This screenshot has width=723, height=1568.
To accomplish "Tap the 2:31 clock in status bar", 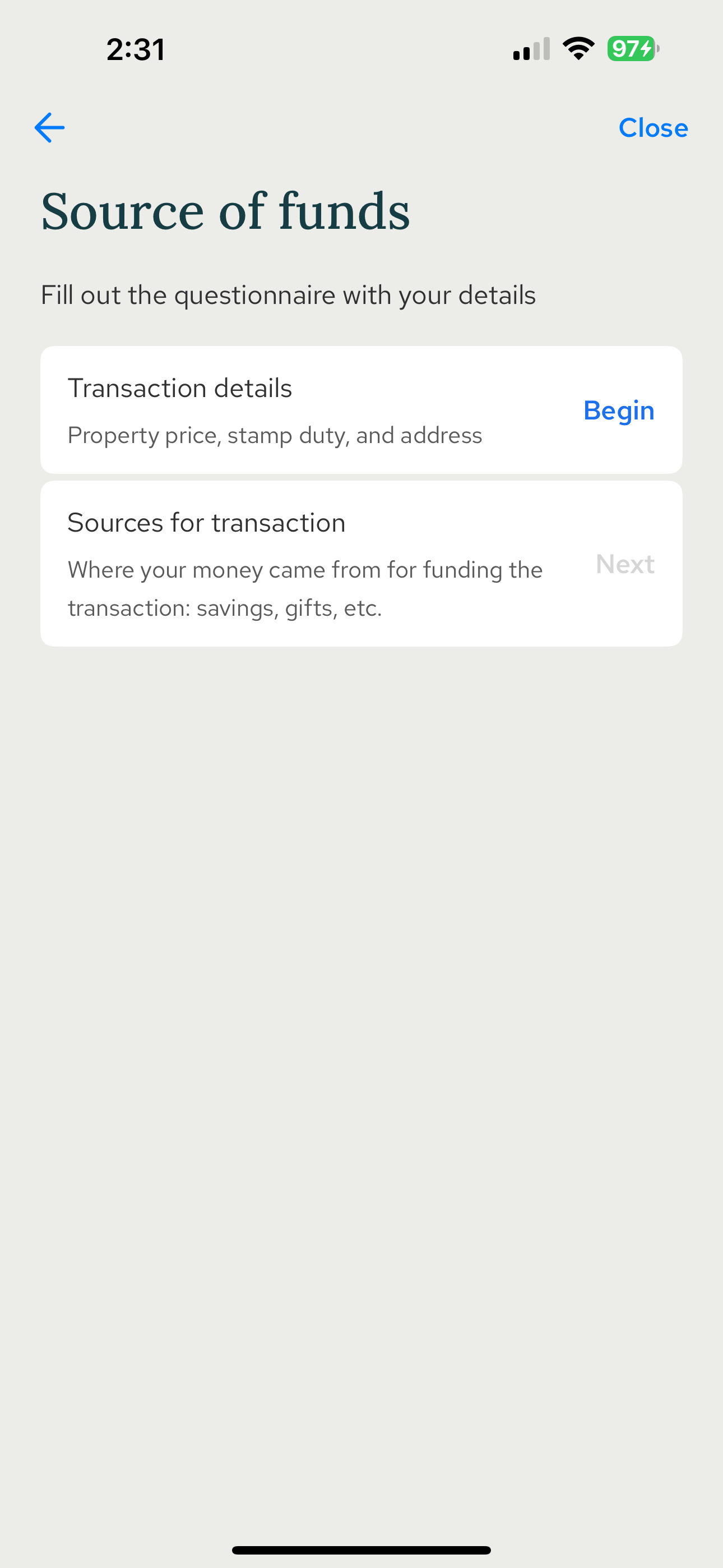I will click(x=135, y=49).
